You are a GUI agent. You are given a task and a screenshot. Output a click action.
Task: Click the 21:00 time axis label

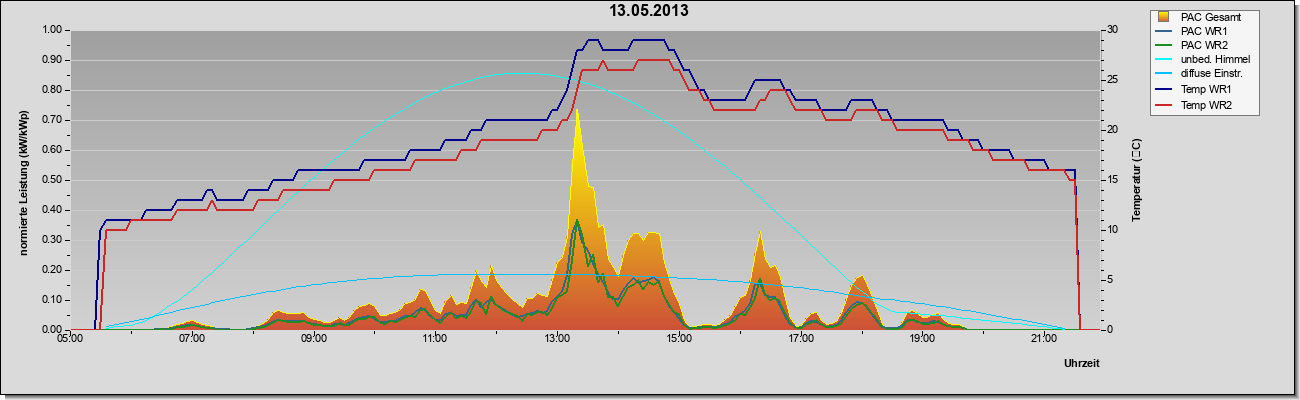point(1044,340)
